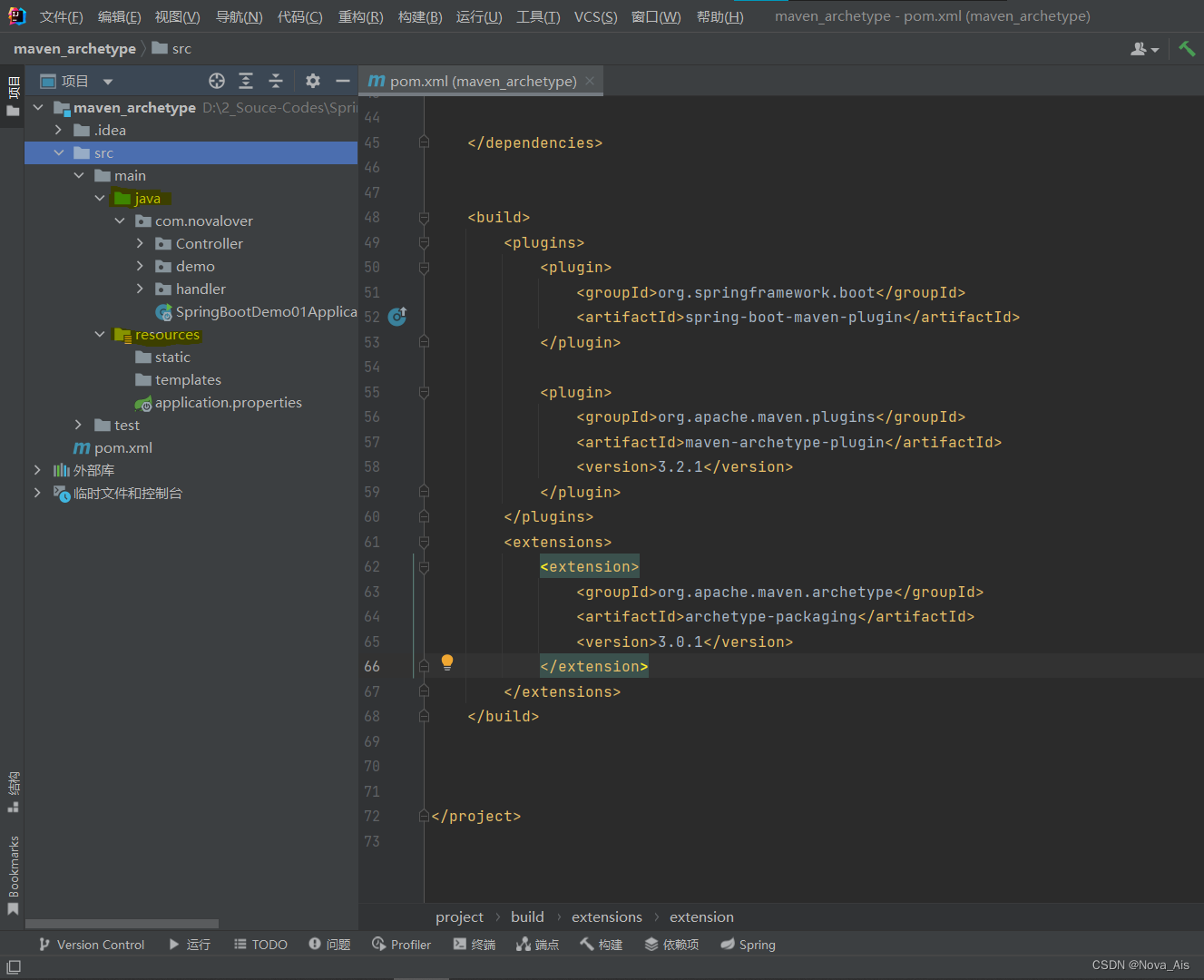Image resolution: width=1204 pixels, height=980 pixels.
Task: Toggle the Structure tool window sidebar button
Action: 13,792
